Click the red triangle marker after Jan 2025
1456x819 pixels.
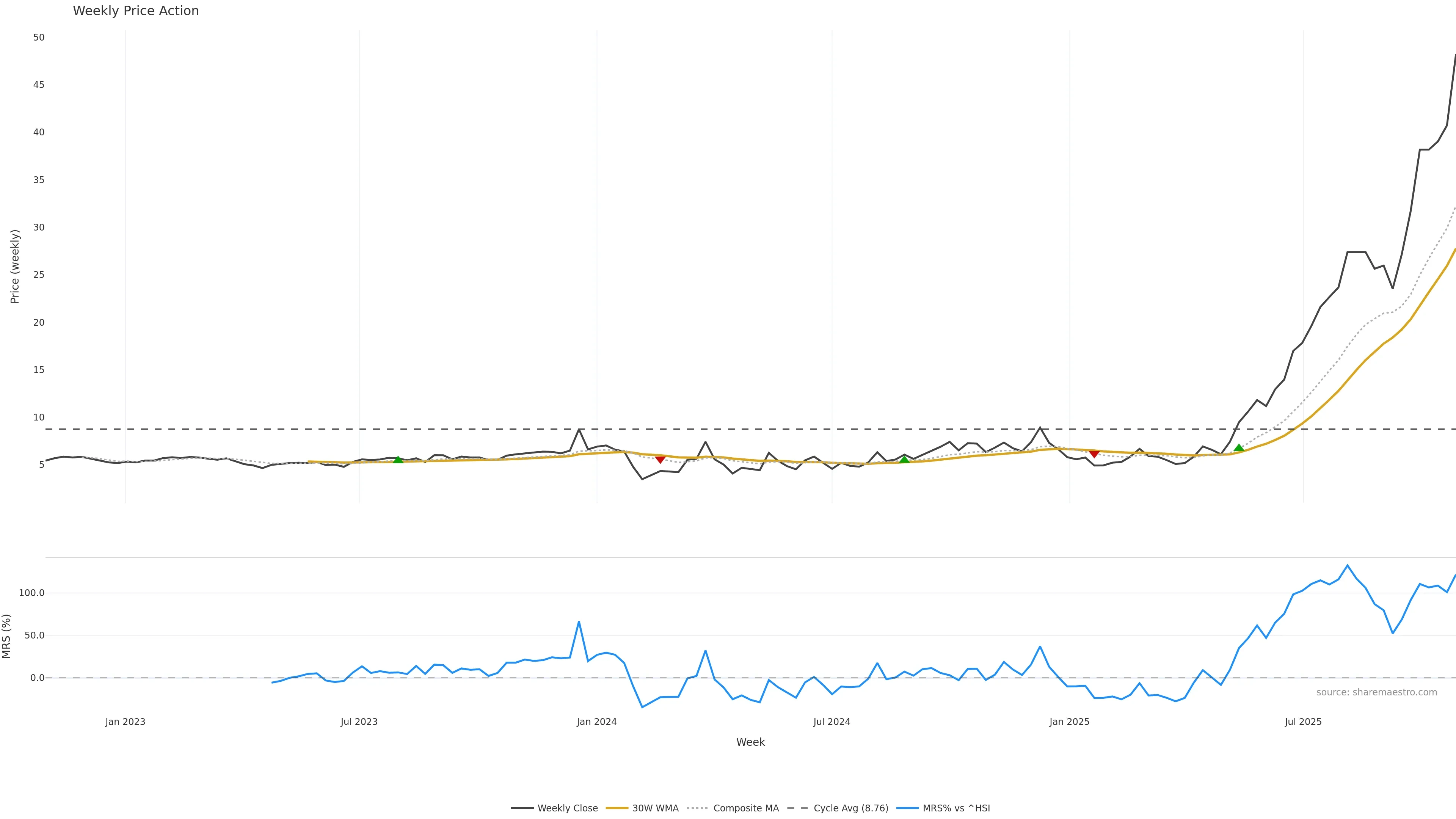(x=1094, y=454)
